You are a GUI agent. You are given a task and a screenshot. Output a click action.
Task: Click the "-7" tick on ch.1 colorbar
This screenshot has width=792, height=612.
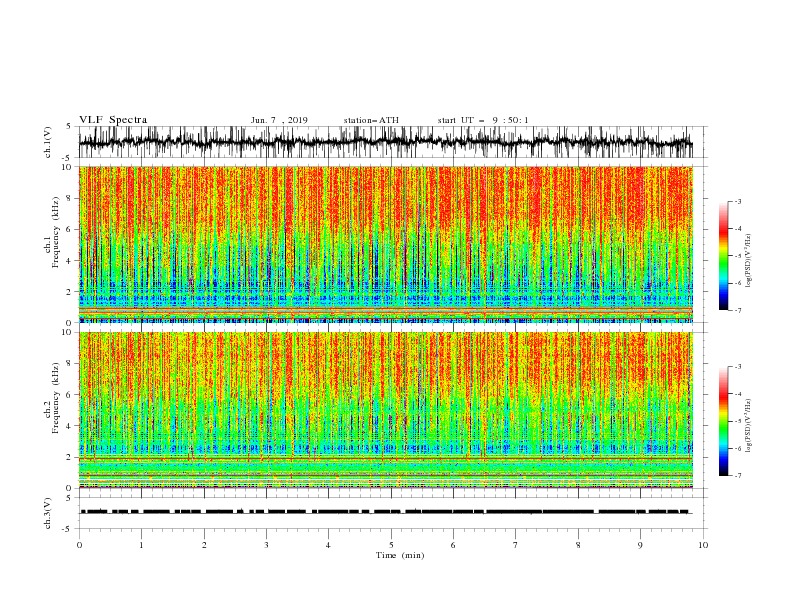(738, 311)
